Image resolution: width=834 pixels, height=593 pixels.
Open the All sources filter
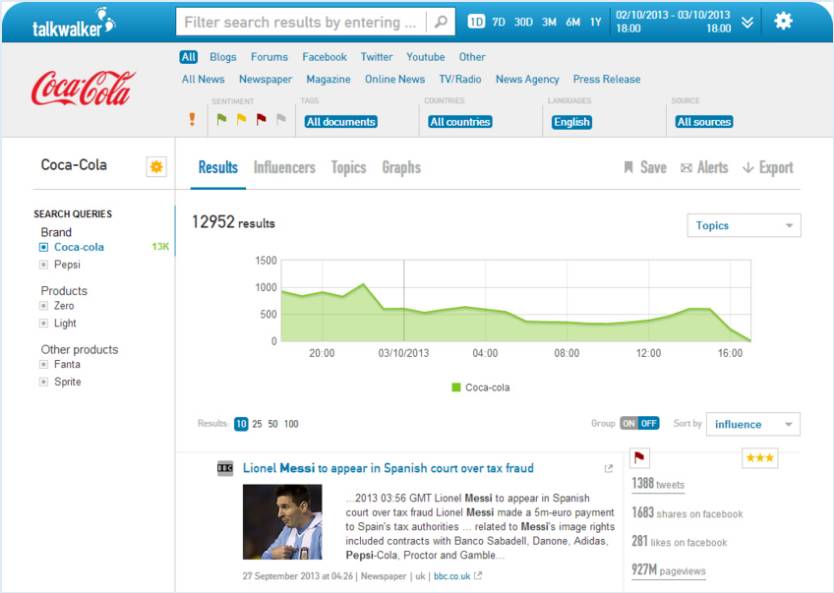click(x=704, y=122)
